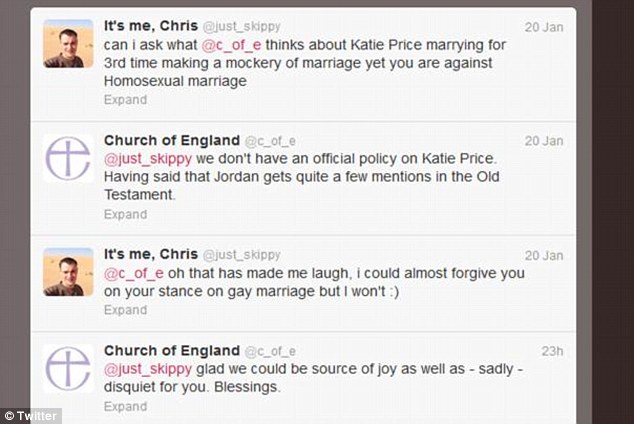Open @just_skippy mention in Blessings tweet
The height and width of the screenshot is (424, 634).
pyautogui.click(x=141, y=369)
